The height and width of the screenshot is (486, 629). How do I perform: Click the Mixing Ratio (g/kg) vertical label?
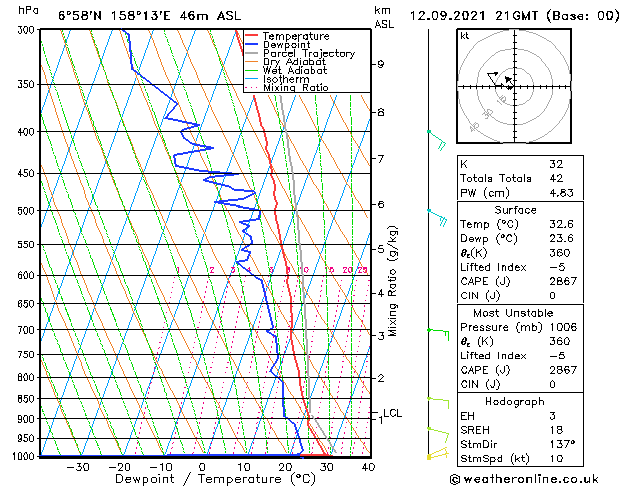click(x=392, y=281)
